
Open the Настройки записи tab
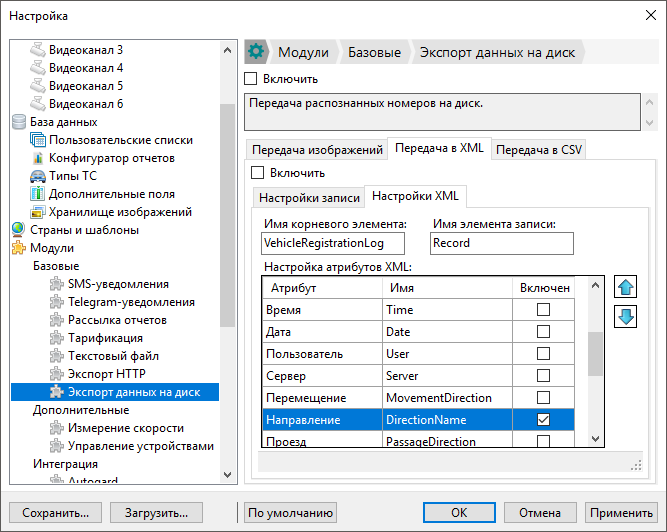[309, 198]
